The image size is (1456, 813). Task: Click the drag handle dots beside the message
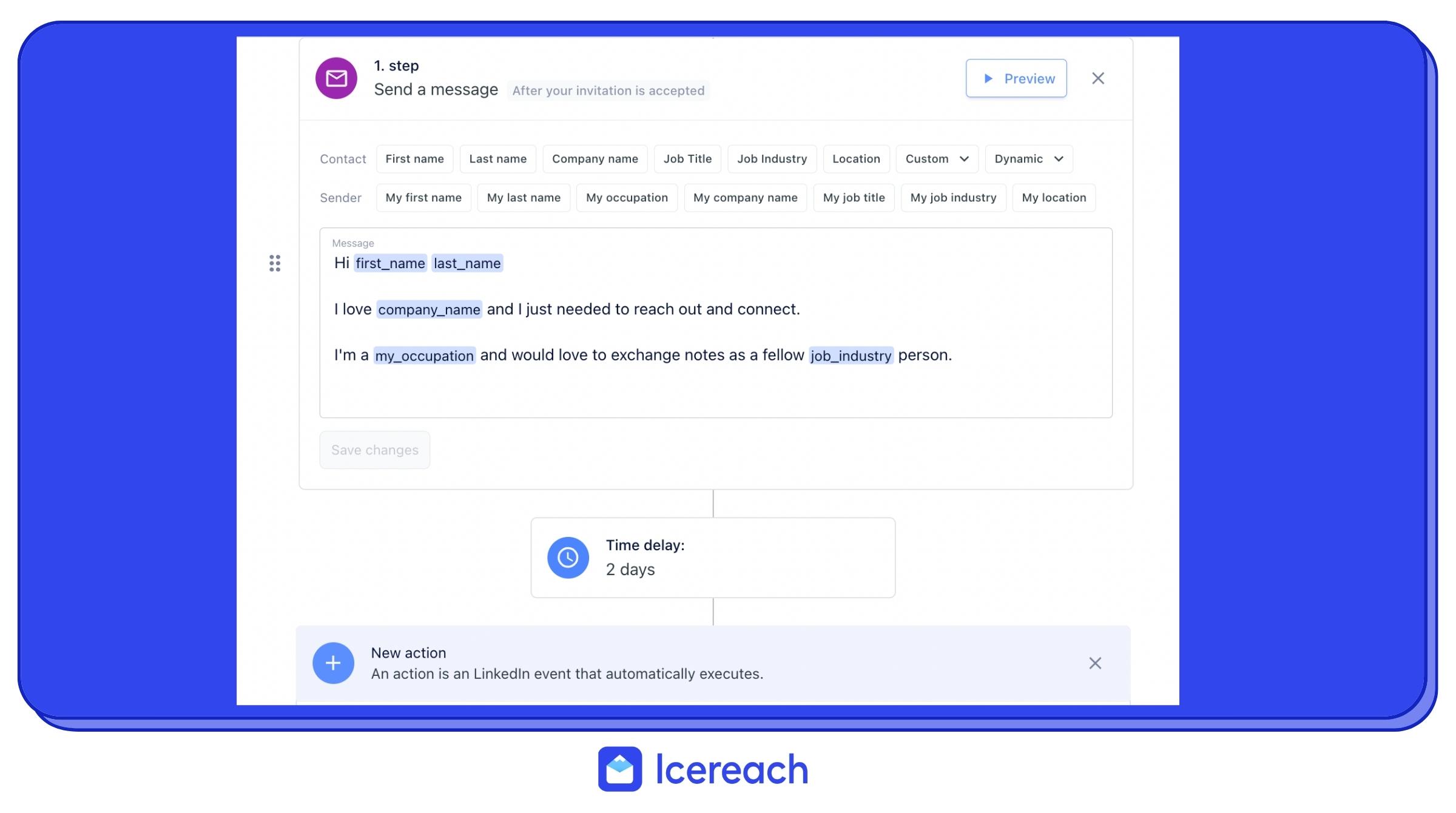click(x=275, y=263)
